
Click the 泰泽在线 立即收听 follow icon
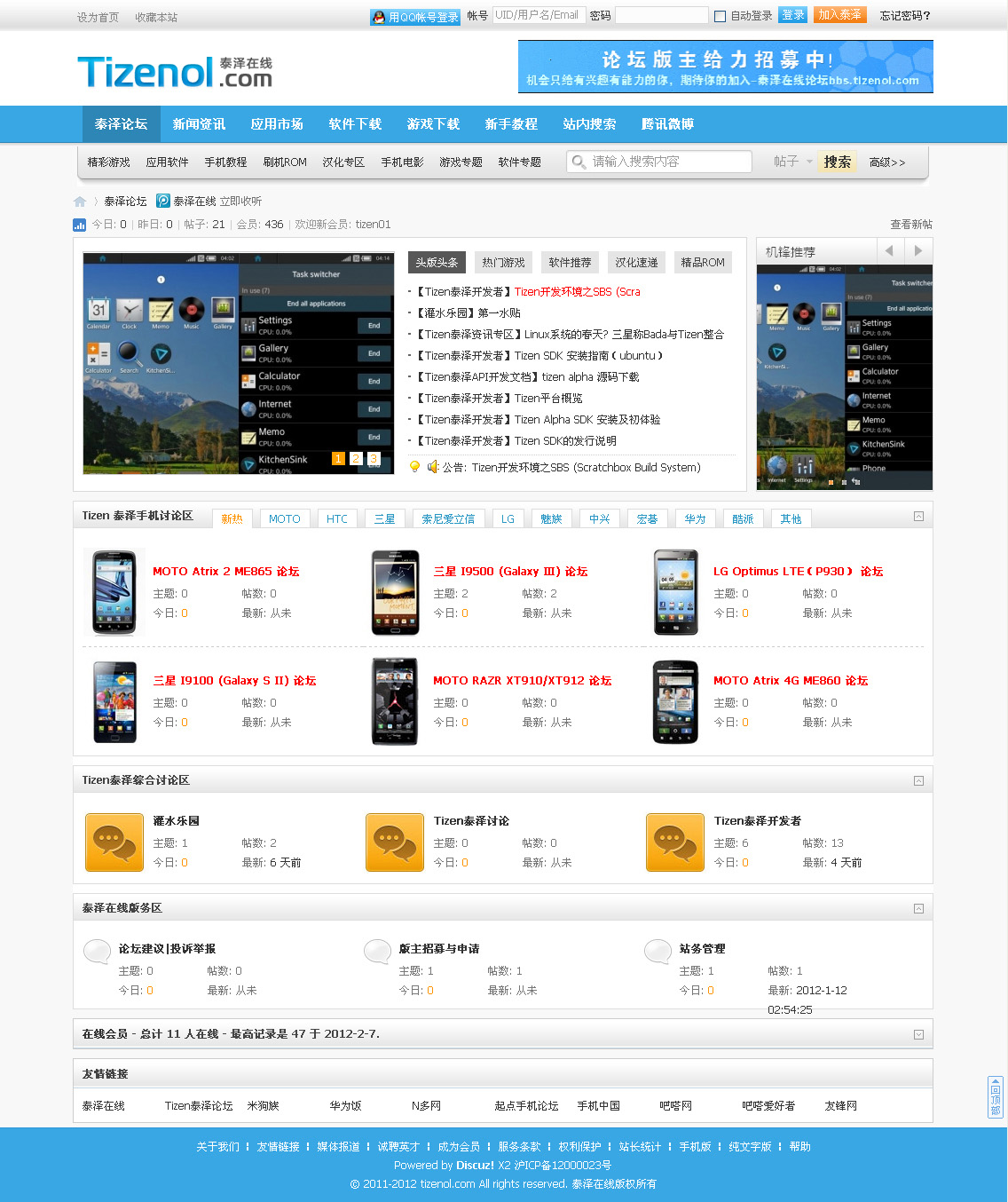tap(163, 201)
